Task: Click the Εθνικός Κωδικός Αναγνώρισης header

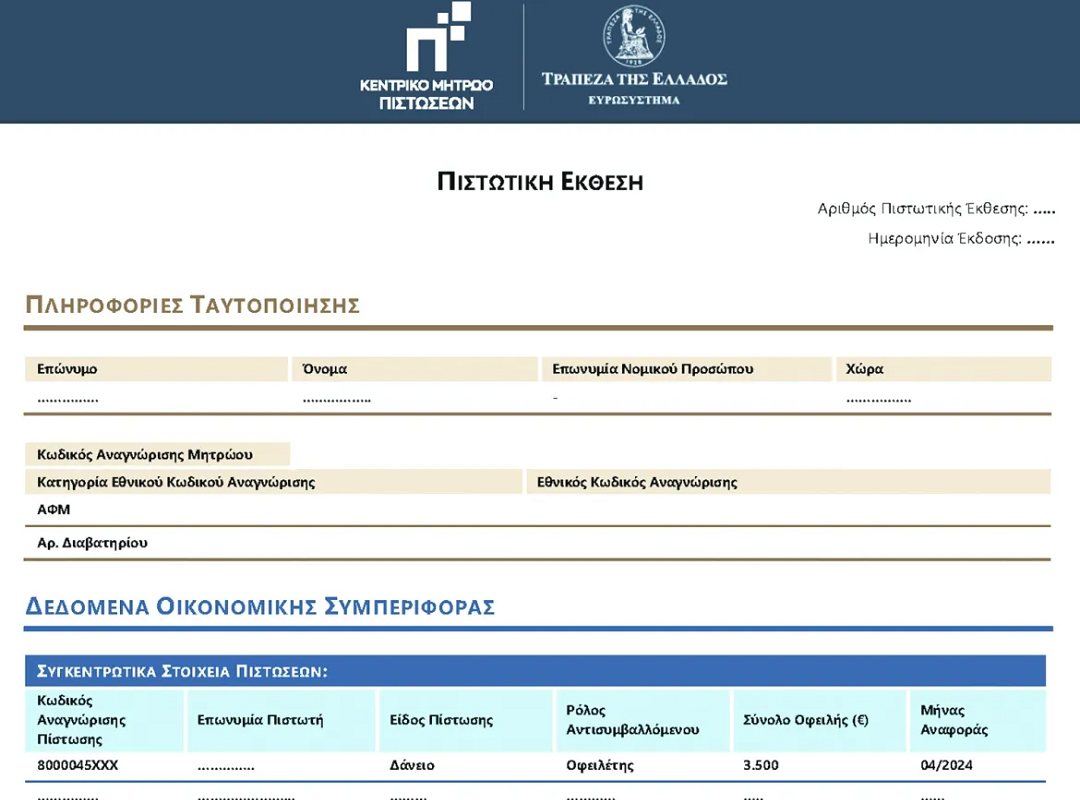Action: [637, 482]
